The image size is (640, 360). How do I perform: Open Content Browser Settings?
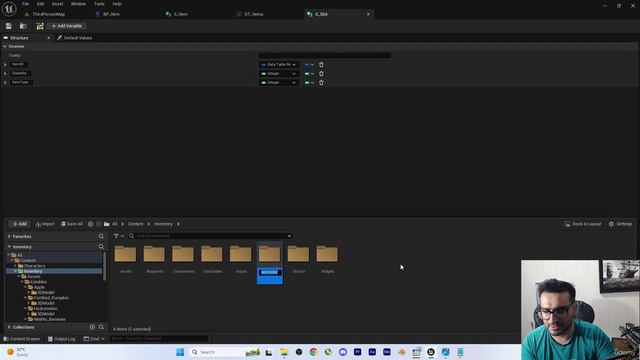(620, 224)
